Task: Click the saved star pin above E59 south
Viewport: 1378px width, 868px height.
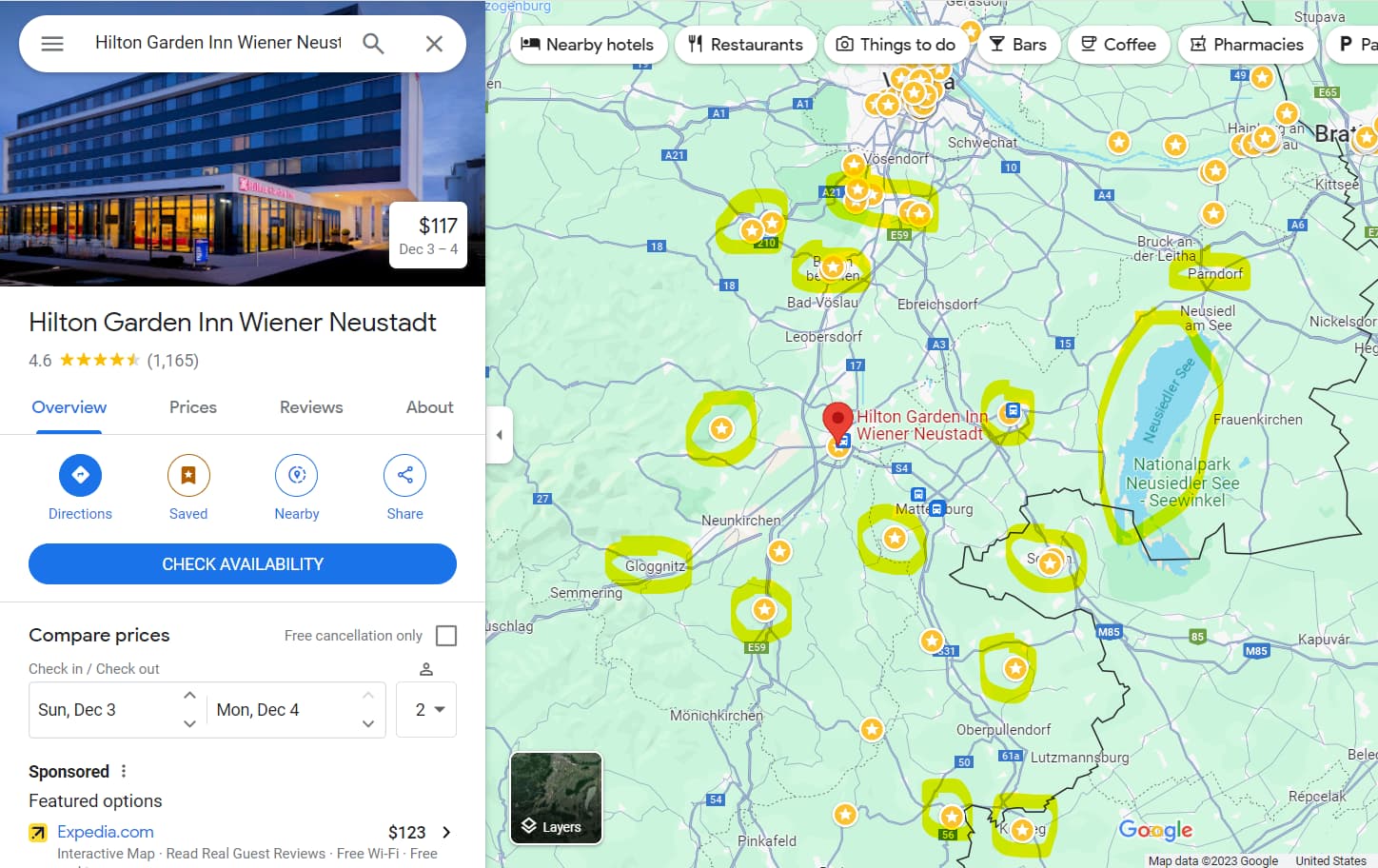Action: (764, 609)
